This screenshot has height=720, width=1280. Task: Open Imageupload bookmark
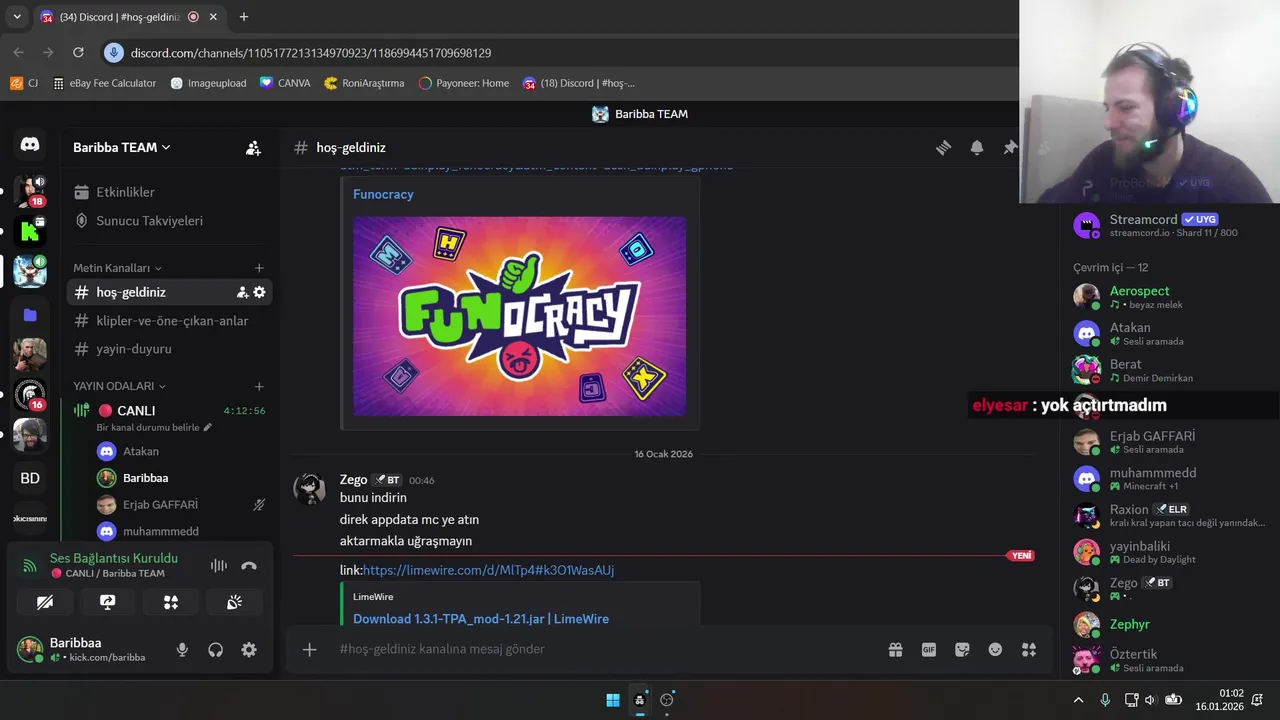pos(208,83)
